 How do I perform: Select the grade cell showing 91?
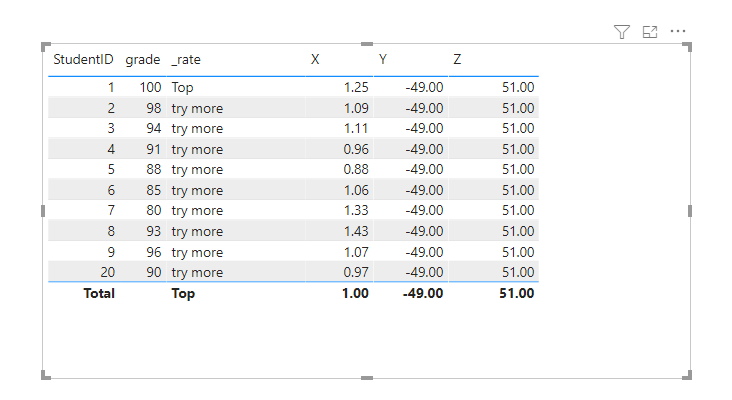pos(154,149)
